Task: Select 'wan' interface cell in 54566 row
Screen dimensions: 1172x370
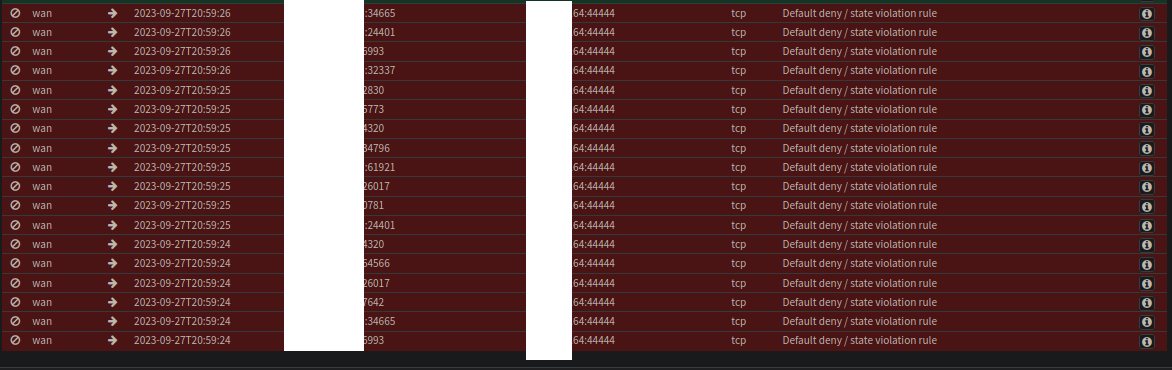Action: pyautogui.click(x=42, y=263)
